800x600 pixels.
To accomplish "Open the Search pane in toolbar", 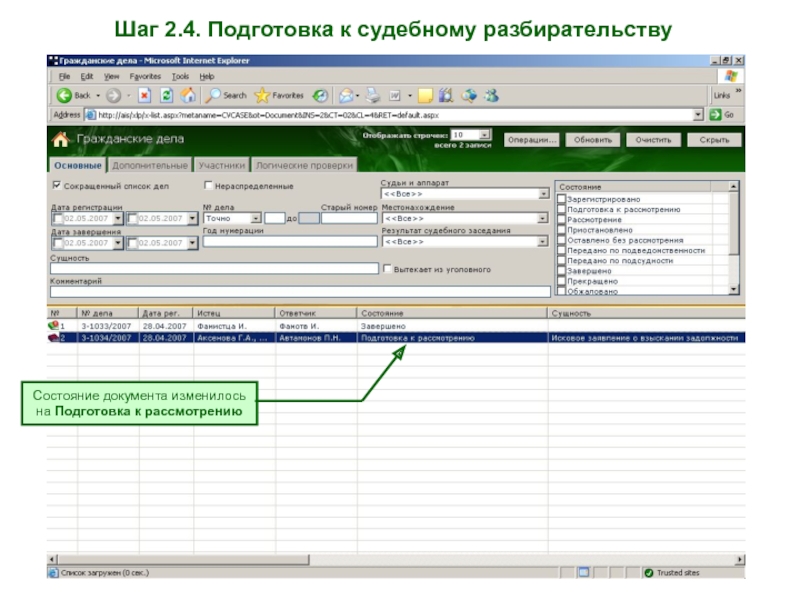I will tap(227, 96).
